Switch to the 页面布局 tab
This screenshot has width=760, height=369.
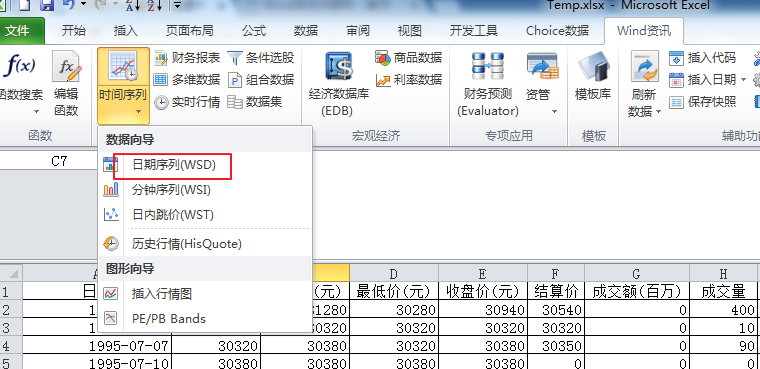[190, 31]
